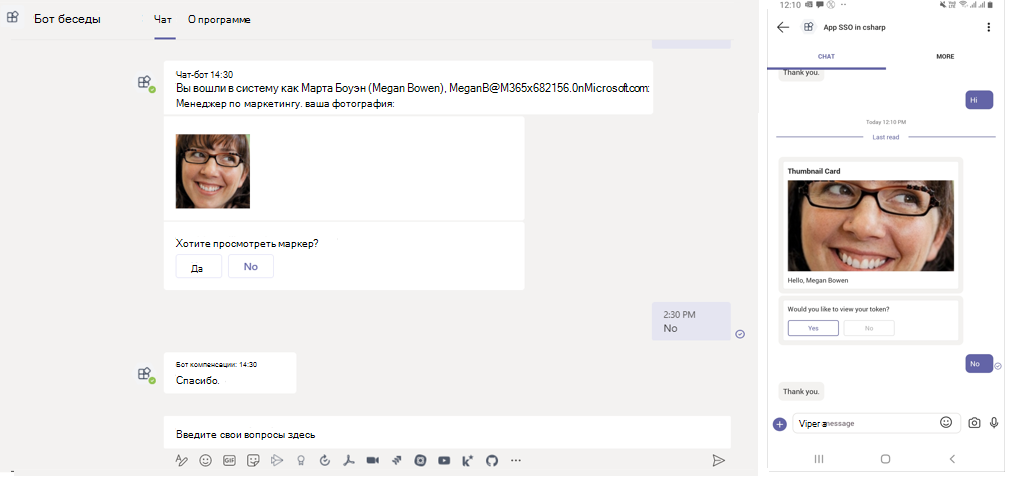
Task: Open the Kahoot k app icon
Action: pos(468,461)
